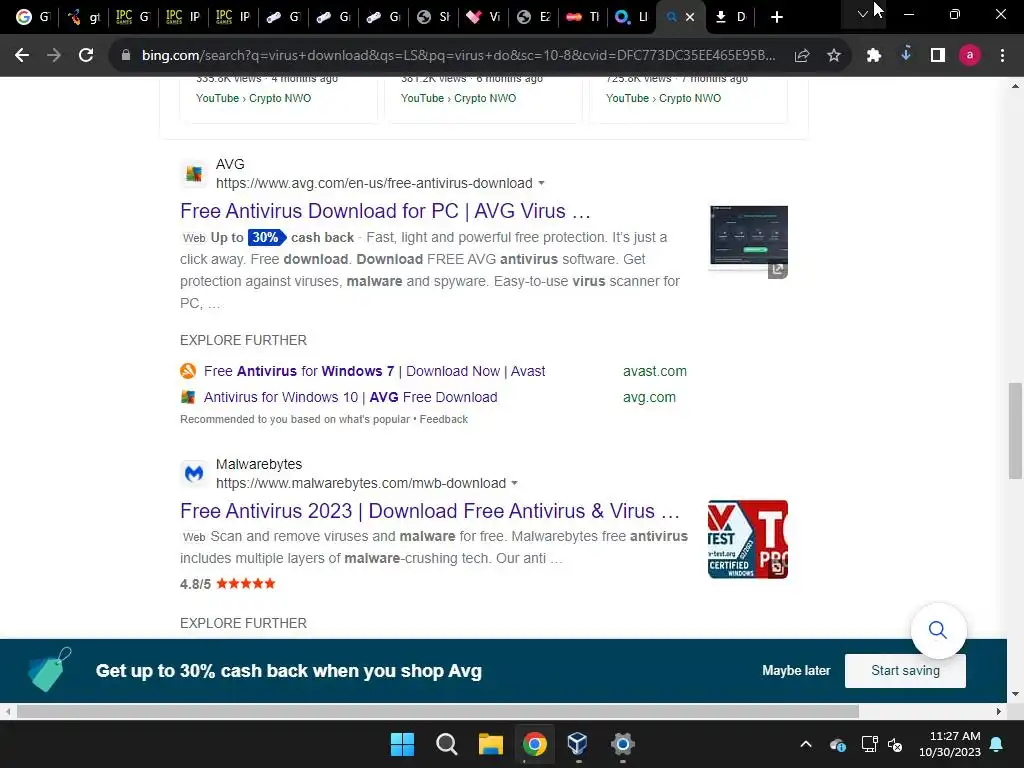Click Maybe later on cash back banner
This screenshot has width=1024, height=768.
point(796,671)
